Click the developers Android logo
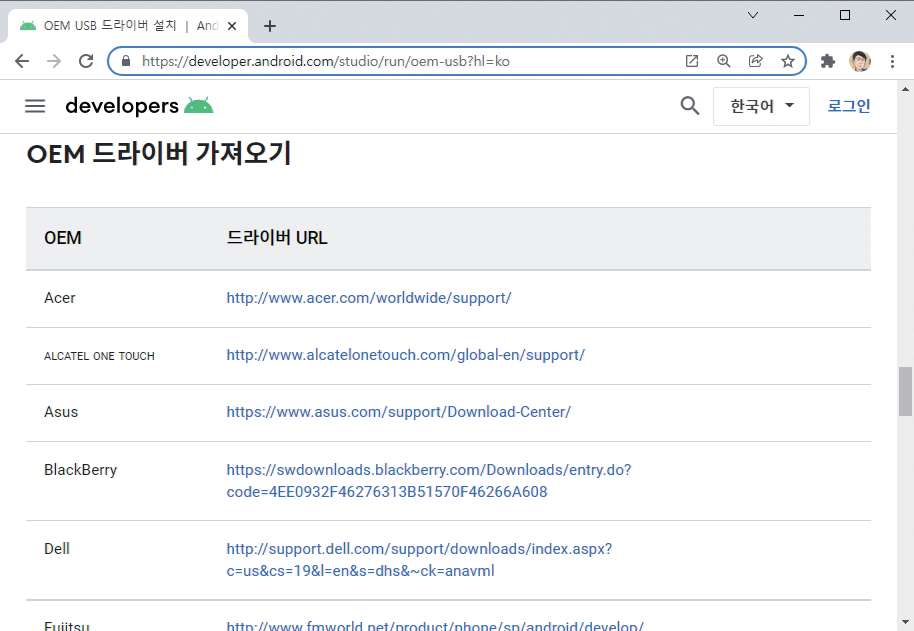 click(139, 106)
